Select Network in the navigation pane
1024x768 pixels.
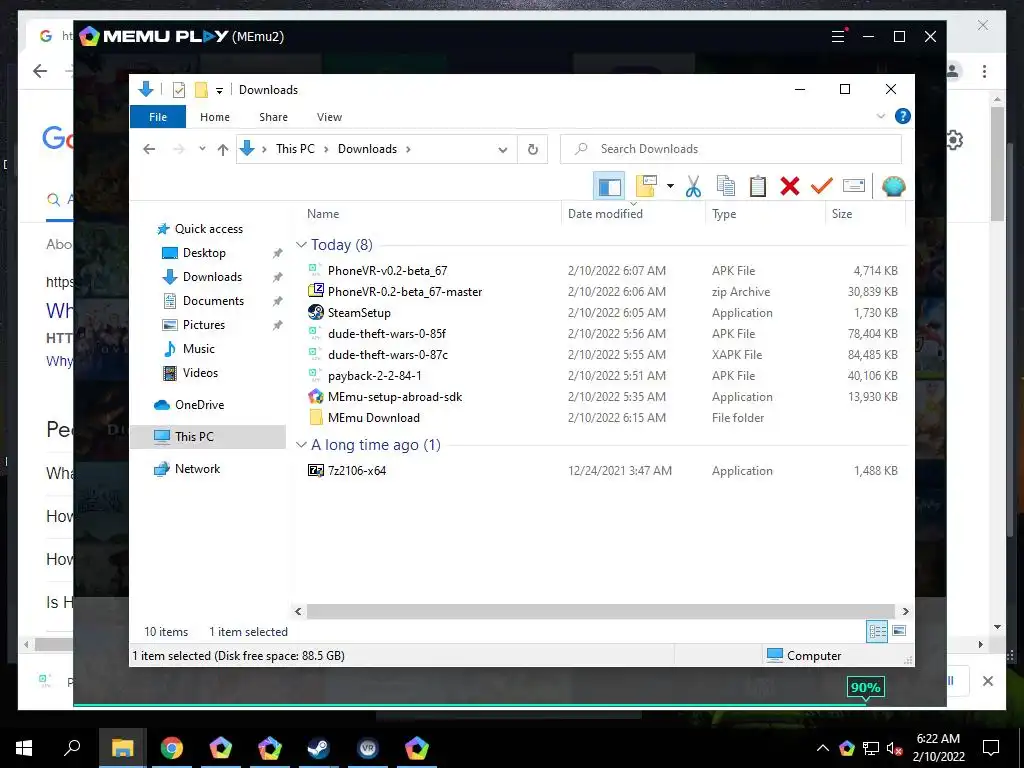tap(197, 469)
